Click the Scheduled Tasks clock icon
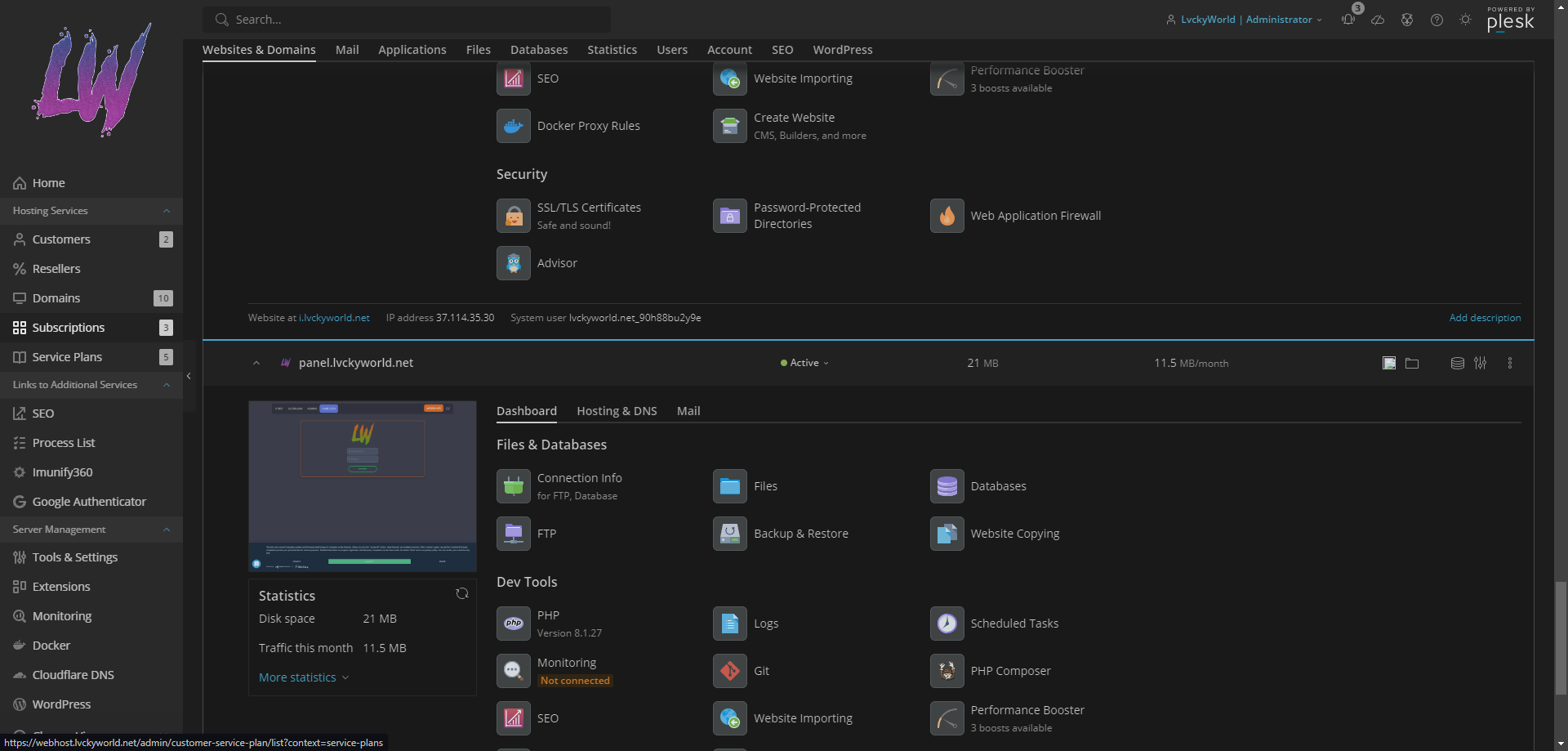 tap(947, 624)
